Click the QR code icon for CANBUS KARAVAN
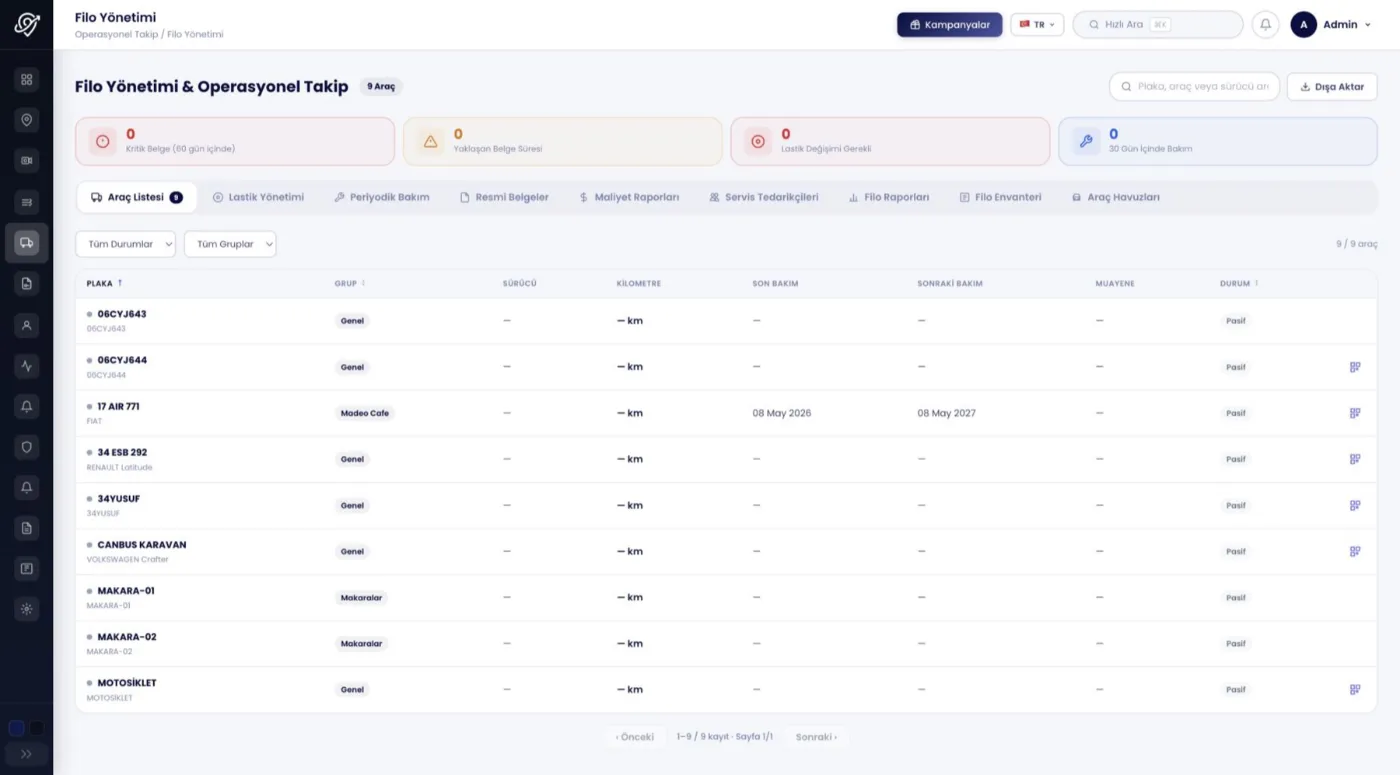The width and height of the screenshot is (1400, 775). click(x=1355, y=551)
